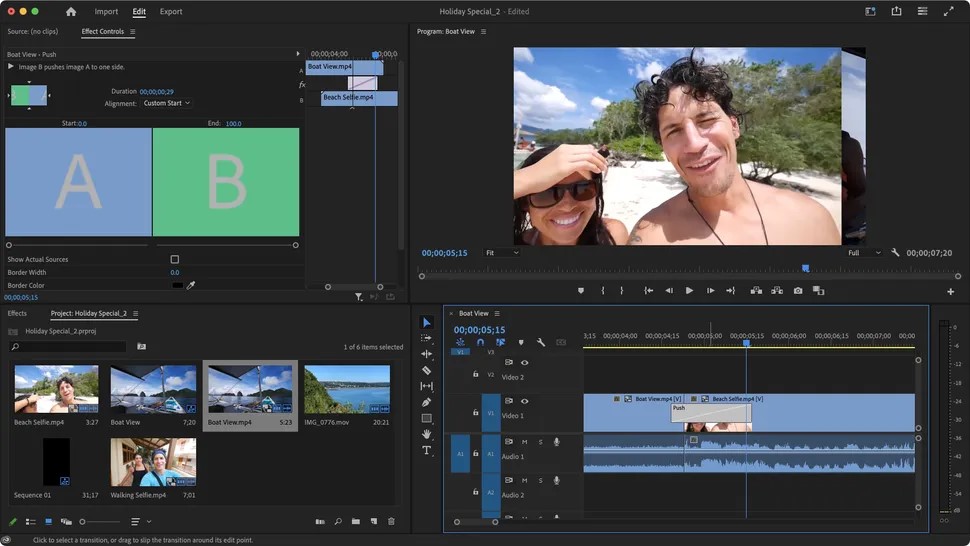970x546 pixels.
Task: Open the Fit zoom level dropdown
Action: pos(502,253)
